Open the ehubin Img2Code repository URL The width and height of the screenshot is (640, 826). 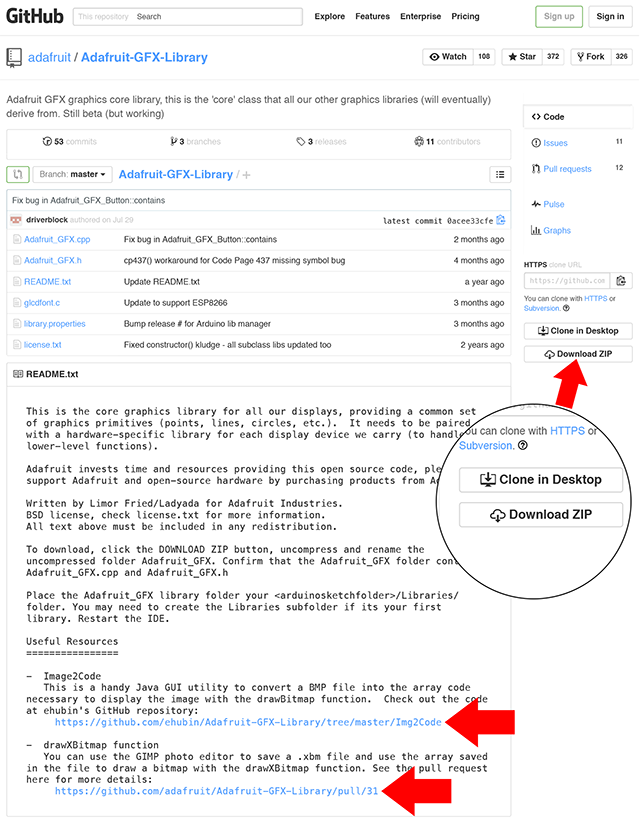pos(248,722)
